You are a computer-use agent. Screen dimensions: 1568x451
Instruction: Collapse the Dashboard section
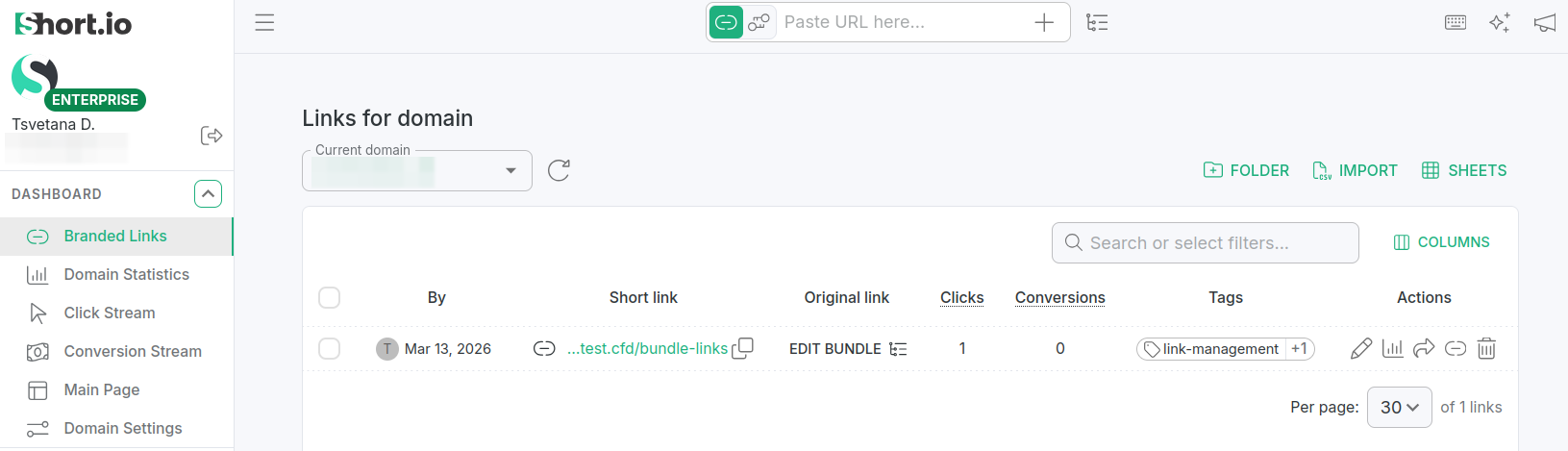point(208,194)
